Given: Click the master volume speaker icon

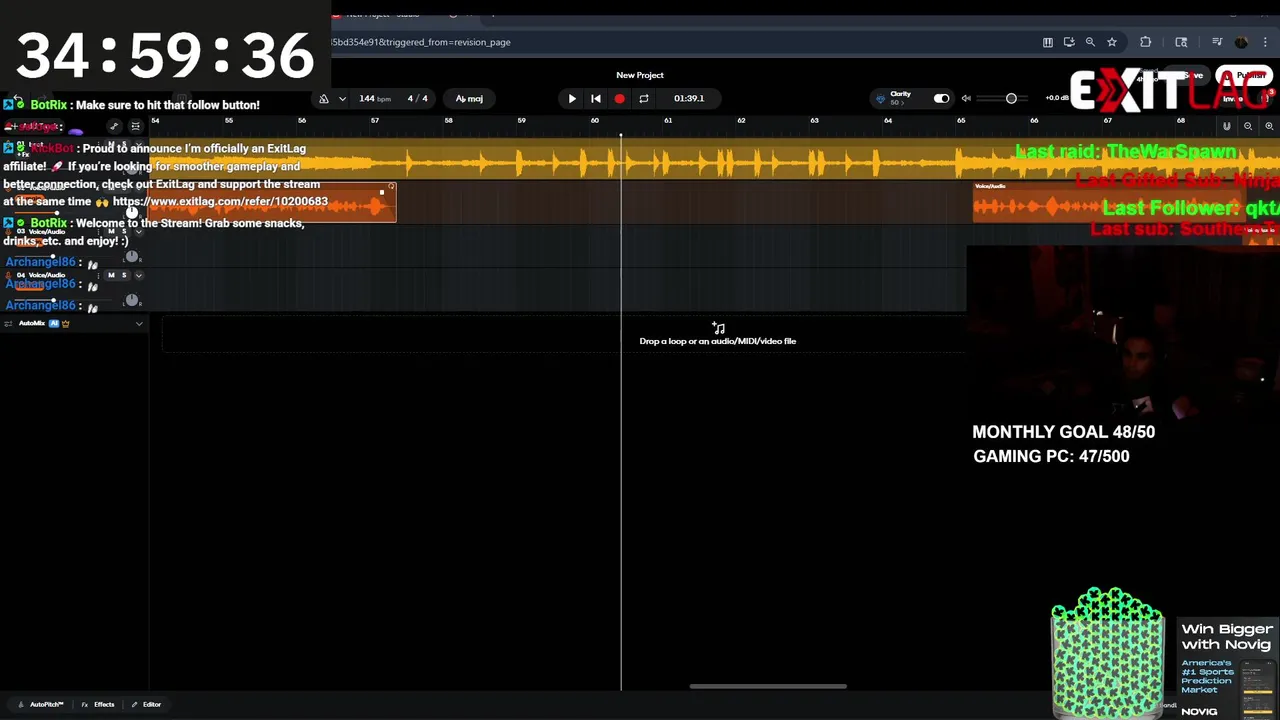Looking at the screenshot, I should 967,99.
